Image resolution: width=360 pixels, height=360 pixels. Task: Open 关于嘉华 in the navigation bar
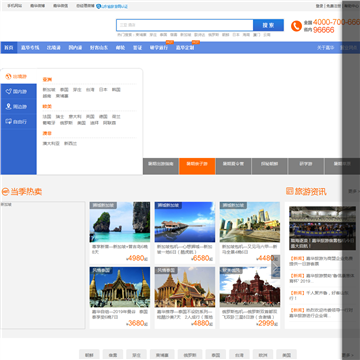[325, 48]
